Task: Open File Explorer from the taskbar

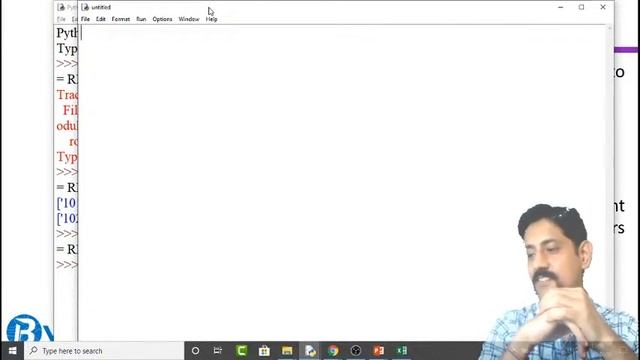Action: coord(287,351)
